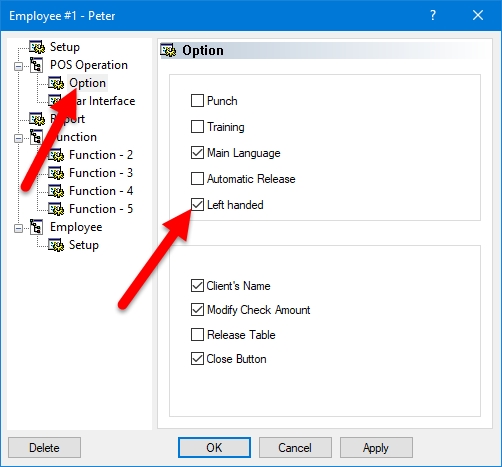
Task: Click the Function - 4 gear icon
Action: pyautogui.click(x=56, y=191)
